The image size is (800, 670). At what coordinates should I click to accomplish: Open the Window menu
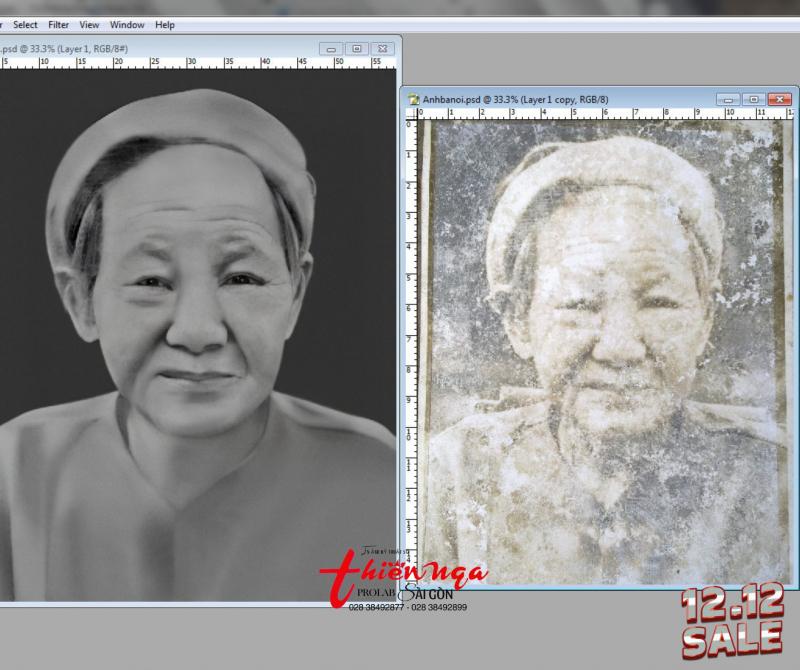point(127,24)
